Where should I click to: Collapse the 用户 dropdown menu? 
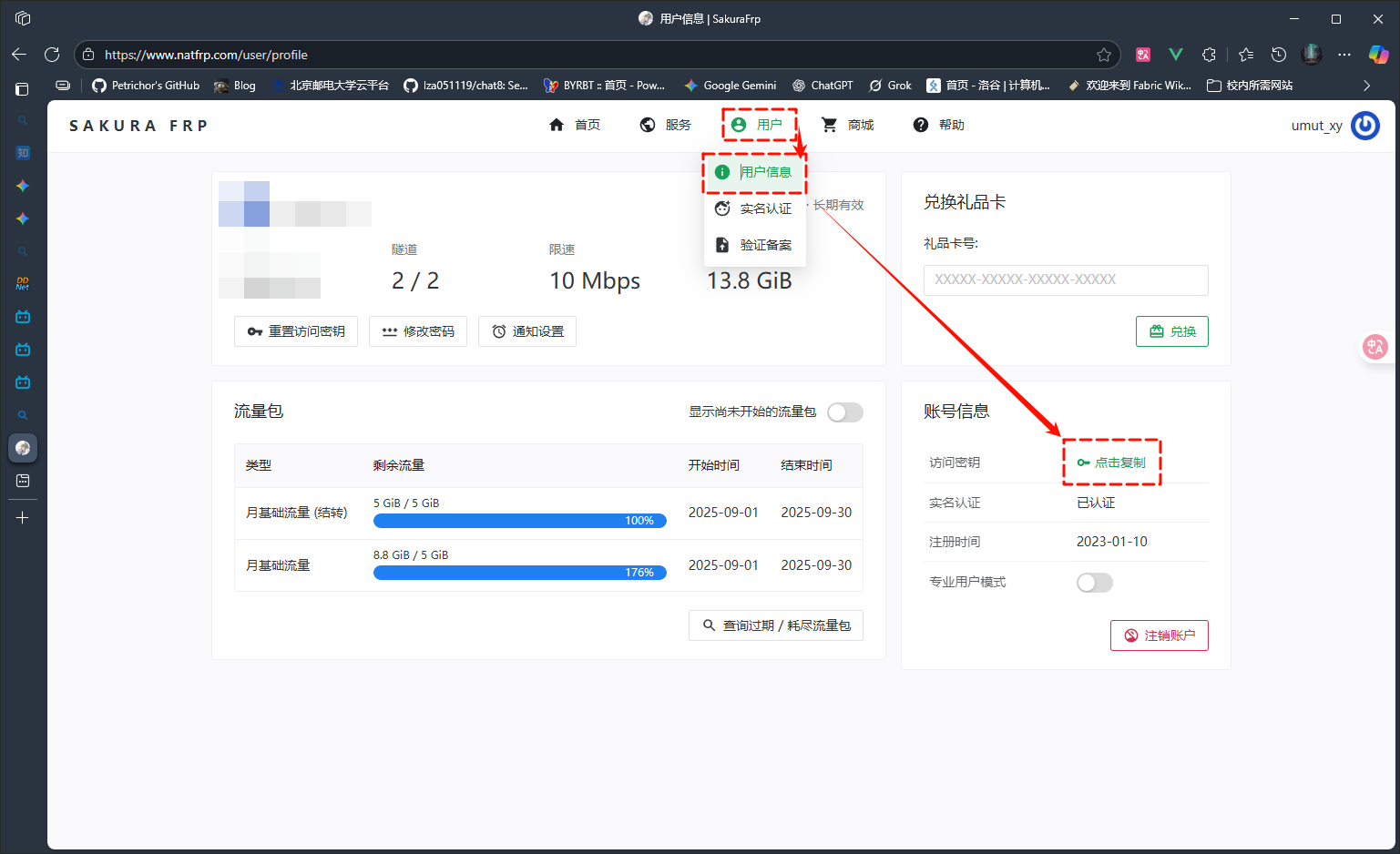[x=759, y=125]
